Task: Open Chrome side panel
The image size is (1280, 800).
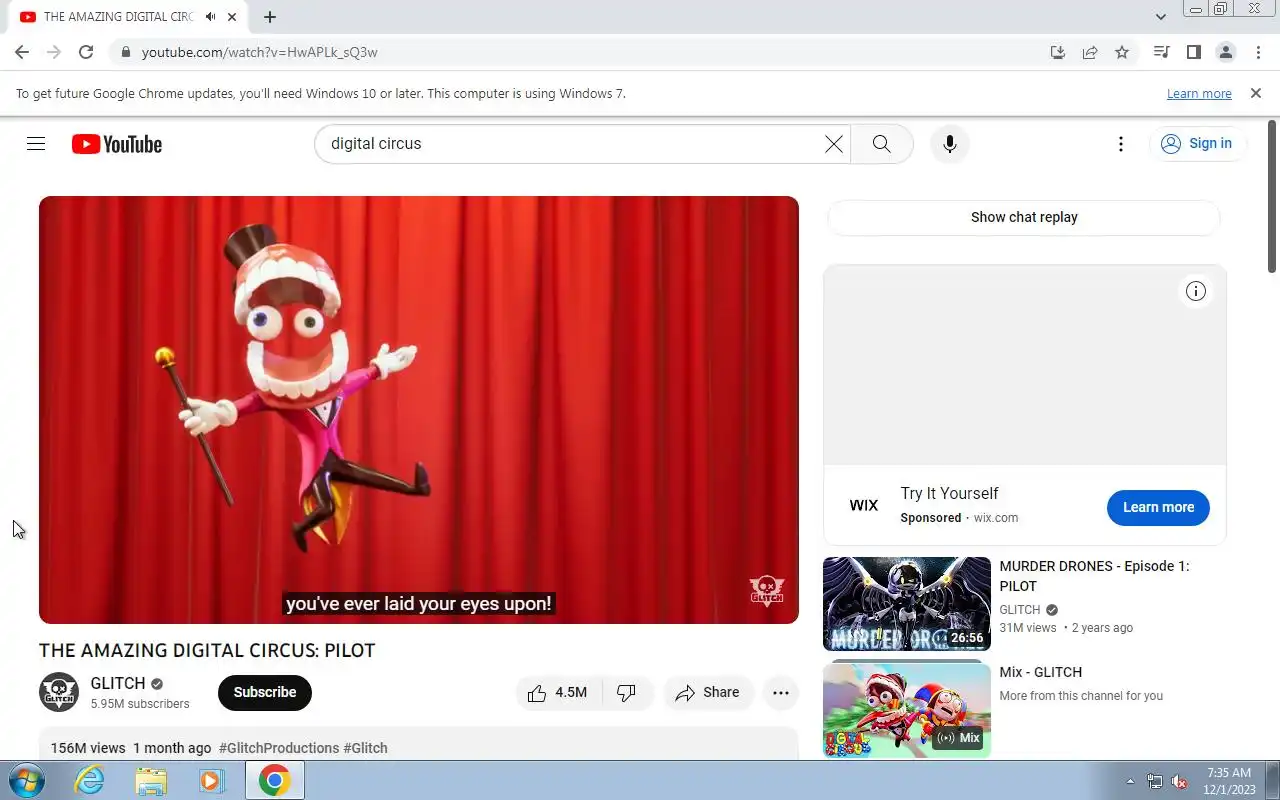Action: click(1193, 52)
